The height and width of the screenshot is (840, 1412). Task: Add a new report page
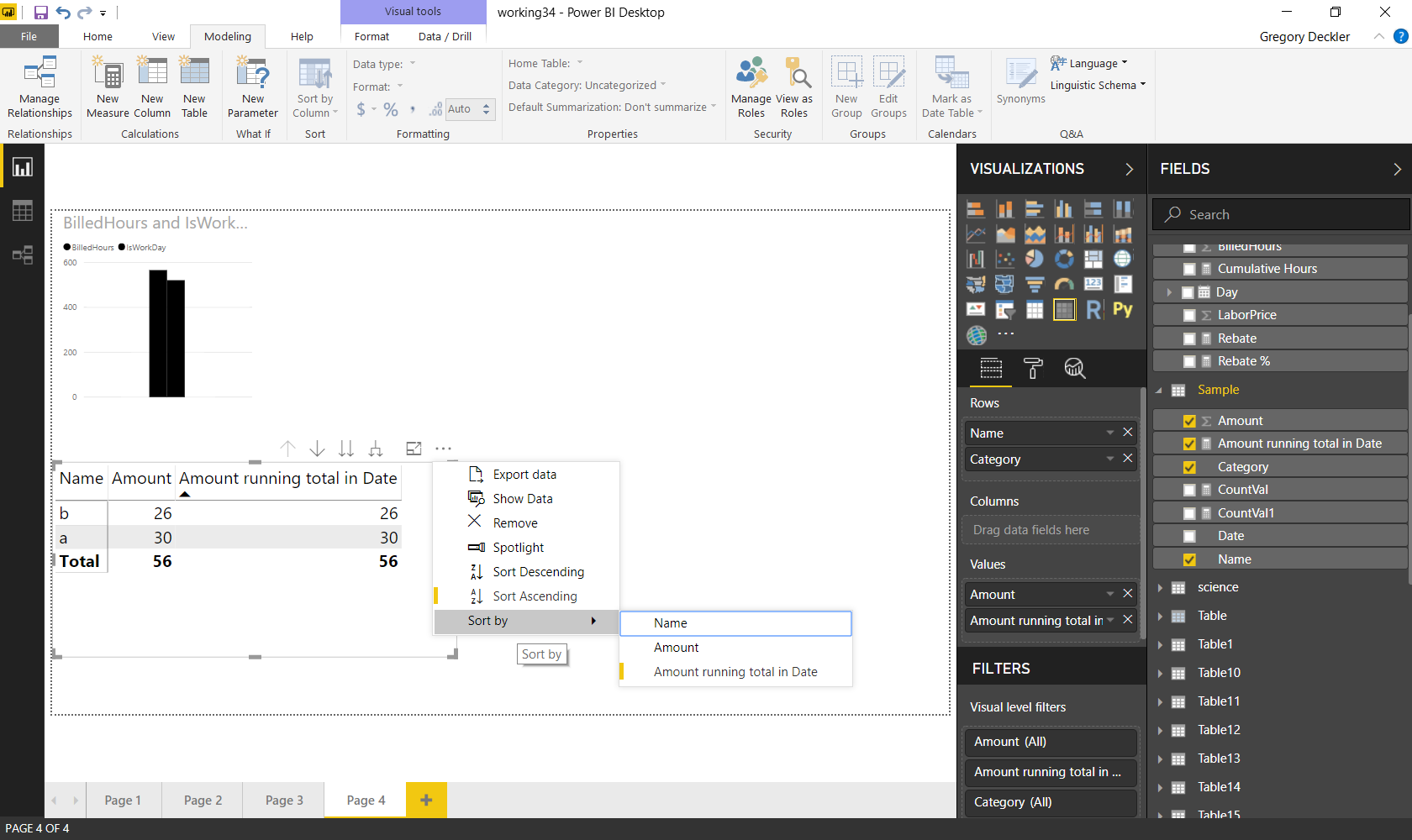coord(426,800)
